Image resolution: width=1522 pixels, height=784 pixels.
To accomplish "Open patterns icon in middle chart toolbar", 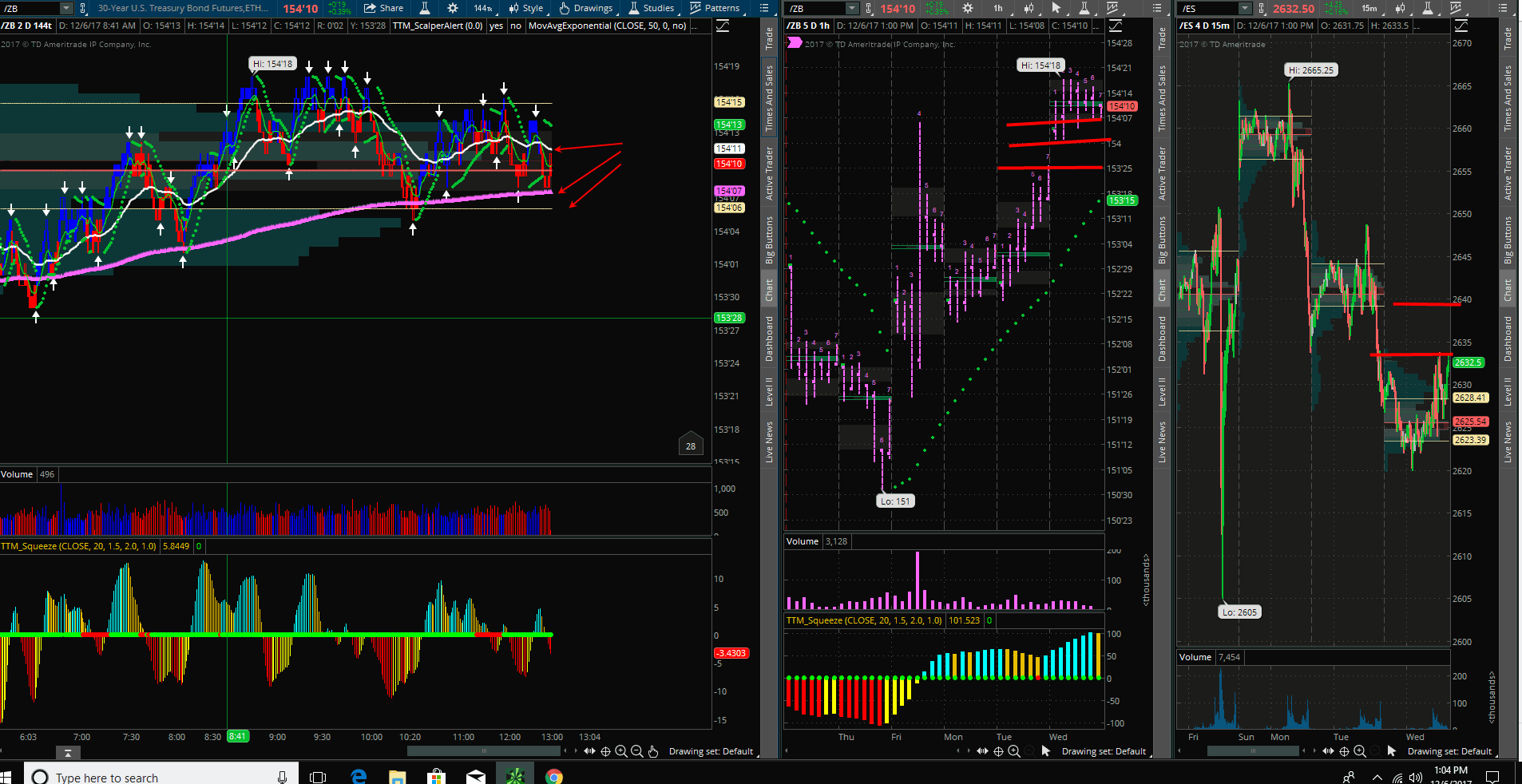I will coord(1112,8).
